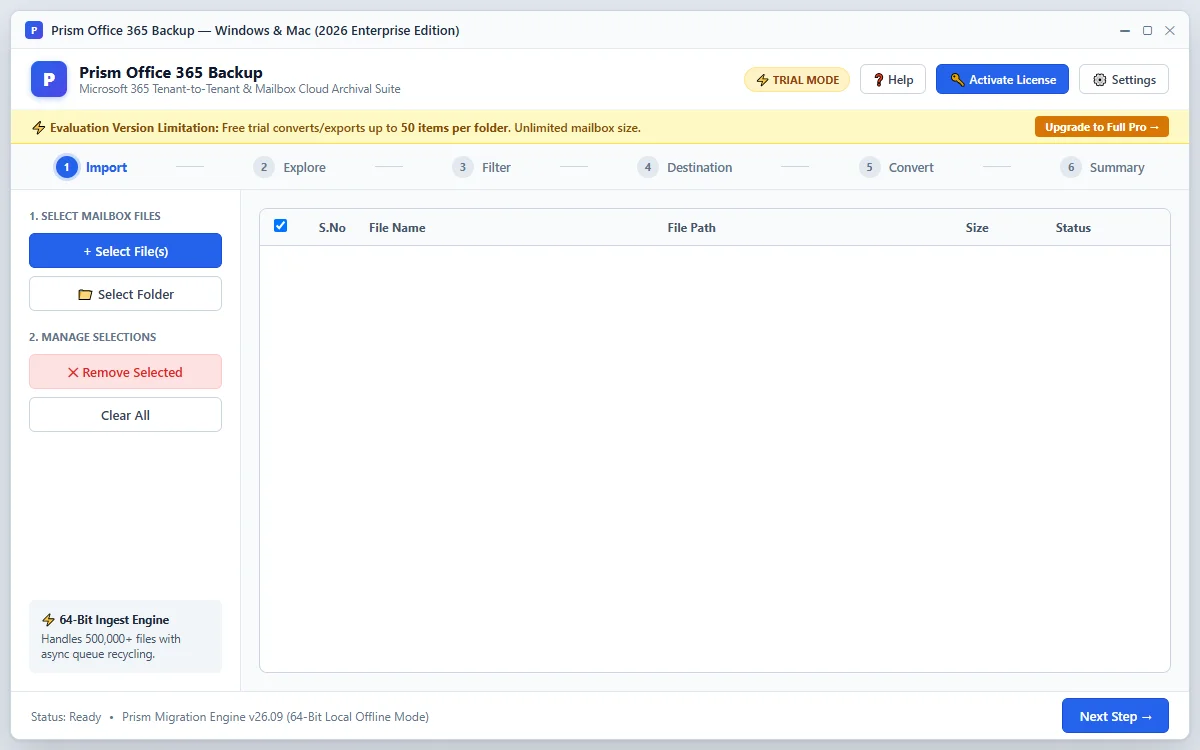Open Settings
This screenshot has width=1200, height=750.
tap(1124, 80)
